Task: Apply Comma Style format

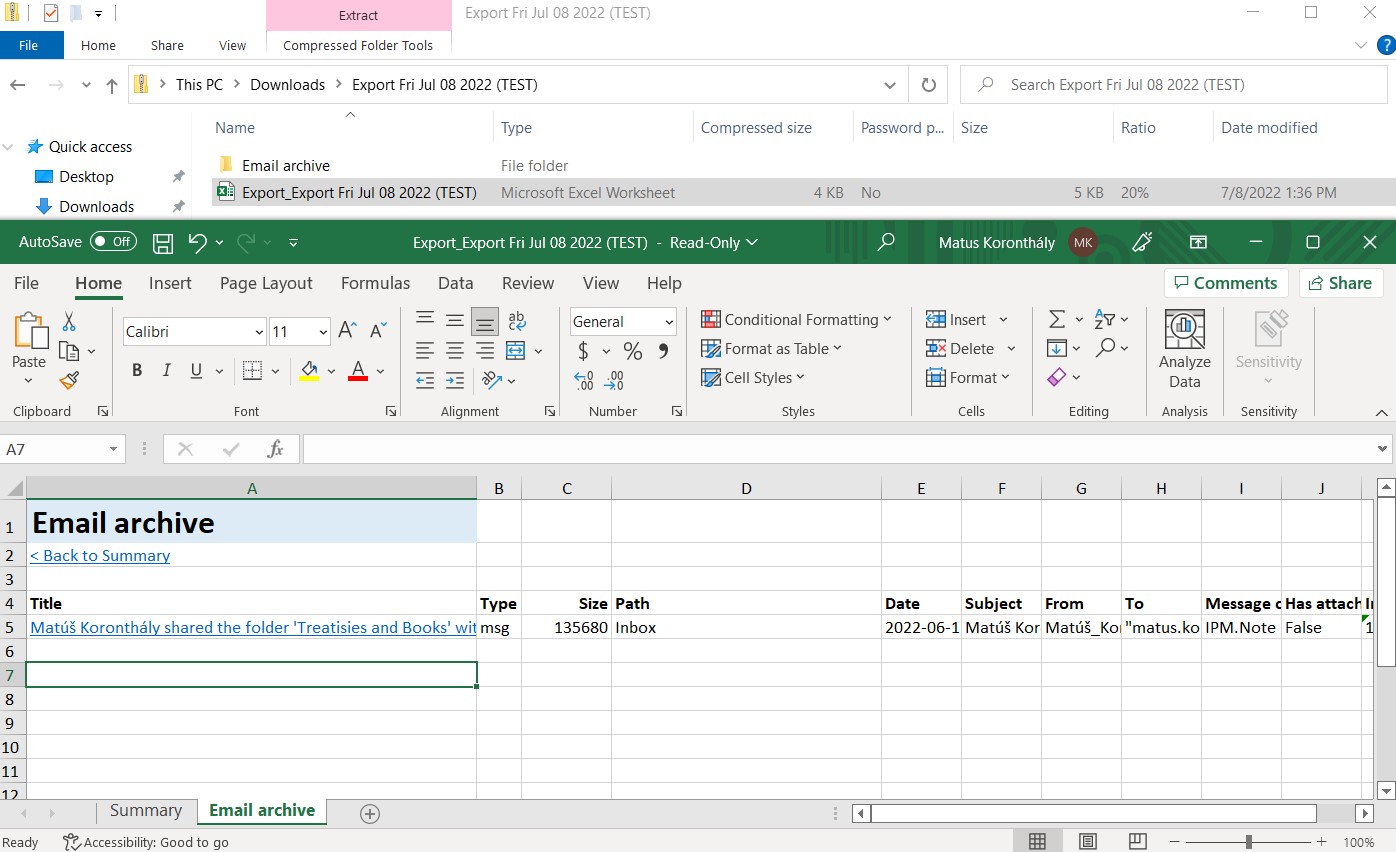Action: tap(663, 351)
